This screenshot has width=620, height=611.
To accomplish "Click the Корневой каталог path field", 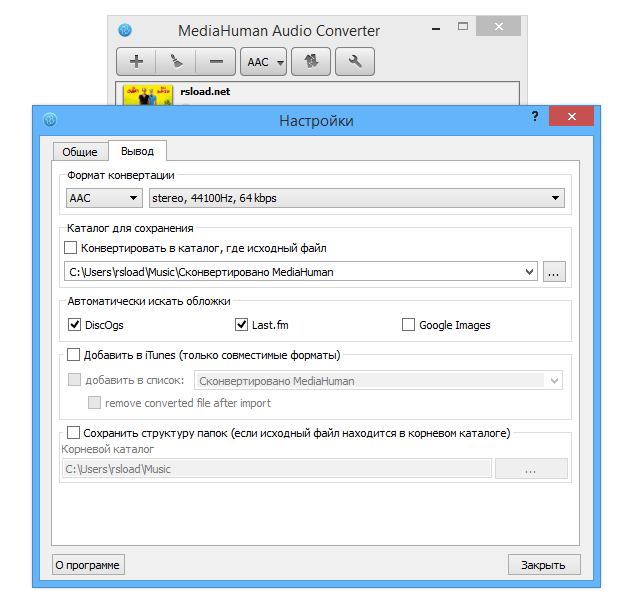I will point(277,469).
